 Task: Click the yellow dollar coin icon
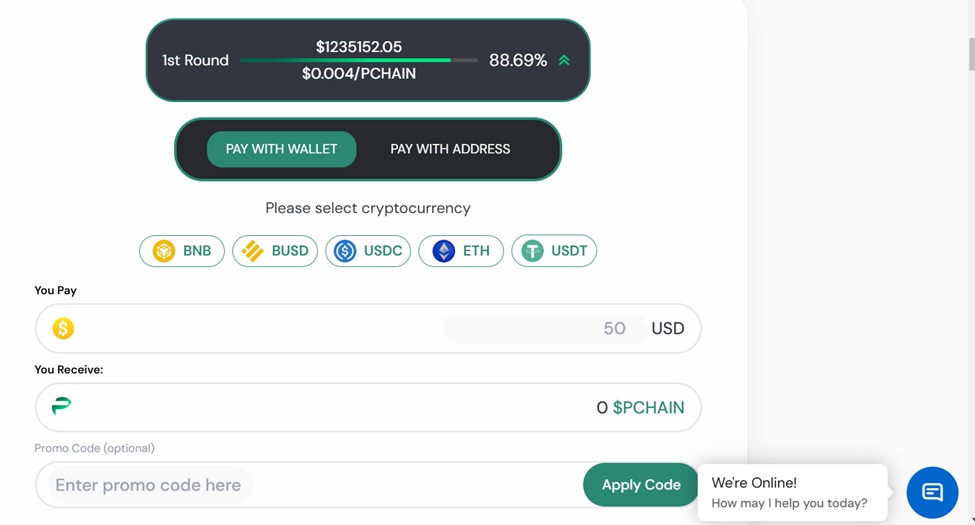click(x=63, y=328)
